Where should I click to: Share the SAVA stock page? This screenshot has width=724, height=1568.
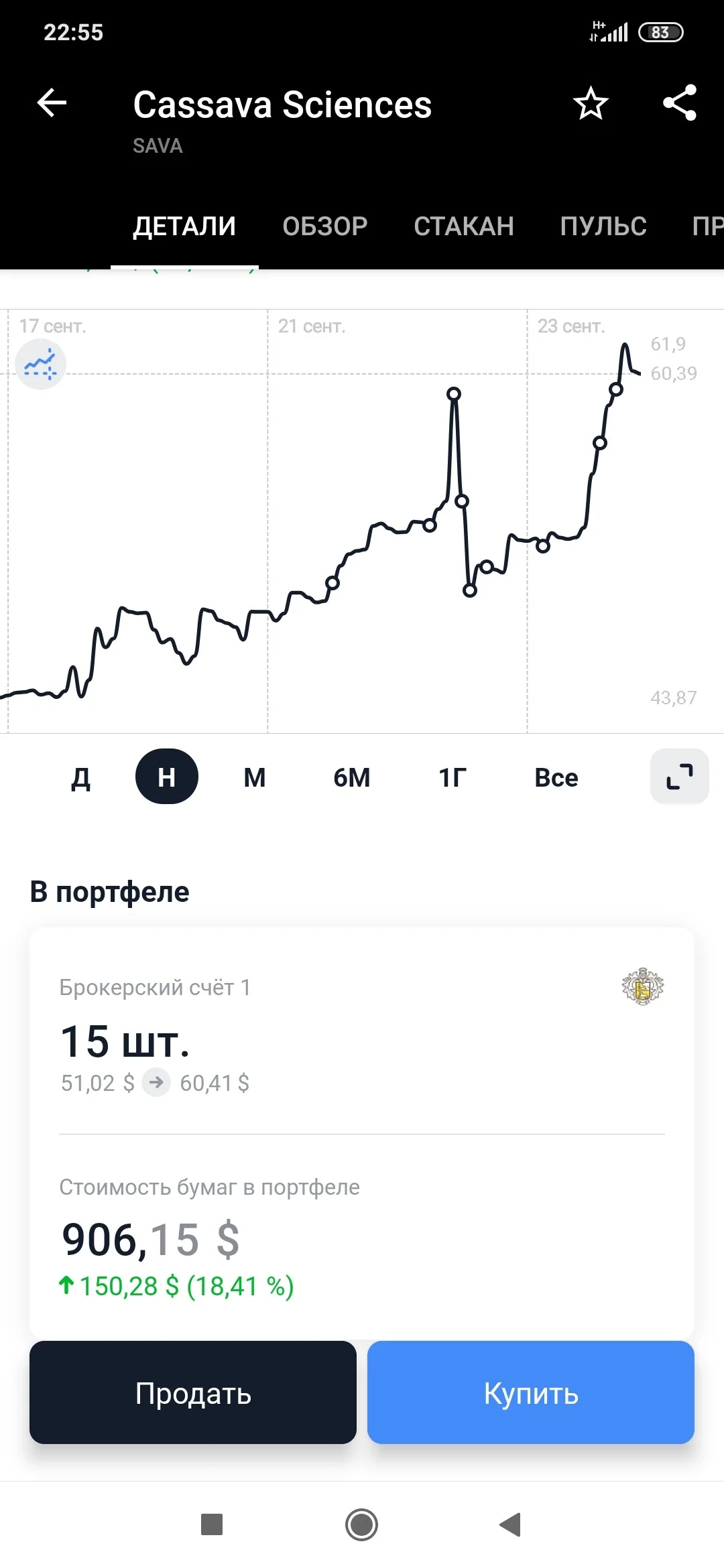point(680,103)
